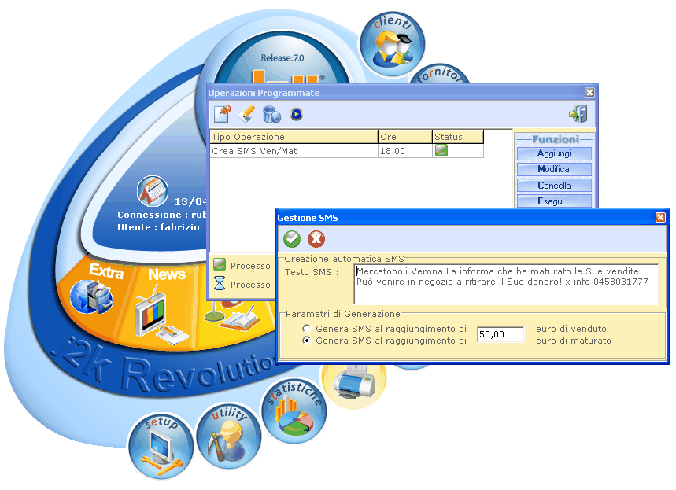This screenshot has height=490, width=676.
Task: Click the exit door icon in Operazioni Programmate
Action: [x=578, y=114]
